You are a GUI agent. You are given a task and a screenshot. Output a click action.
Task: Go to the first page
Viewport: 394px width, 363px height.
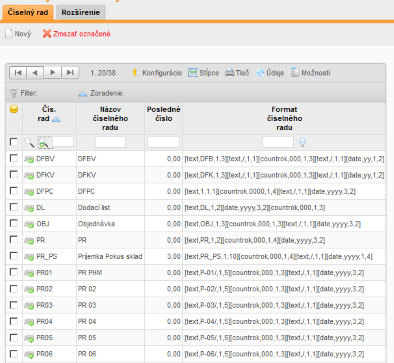pyautogui.click(x=18, y=72)
